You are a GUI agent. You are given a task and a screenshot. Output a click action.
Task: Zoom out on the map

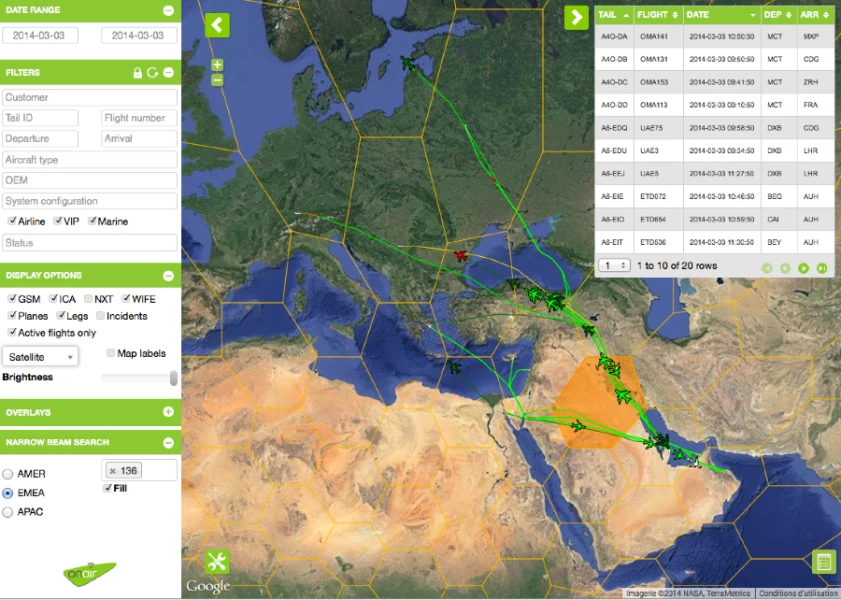click(x=217, y=79)
